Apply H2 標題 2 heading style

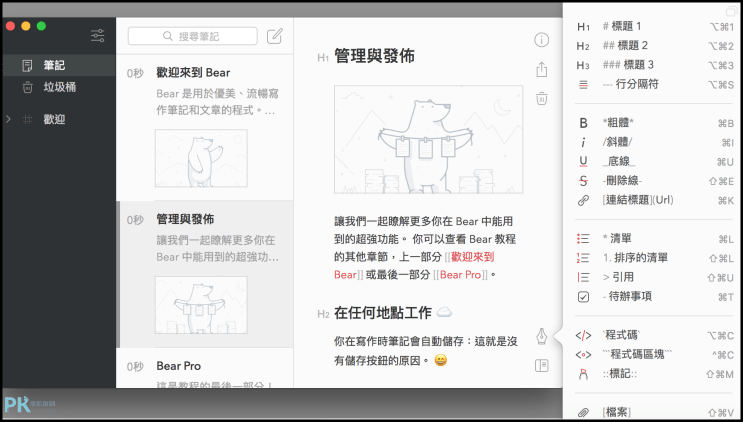[x=583, y=46]
